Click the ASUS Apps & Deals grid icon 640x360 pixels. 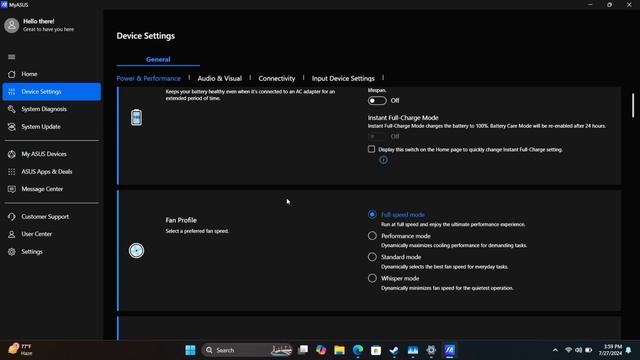tap(11, 171)
